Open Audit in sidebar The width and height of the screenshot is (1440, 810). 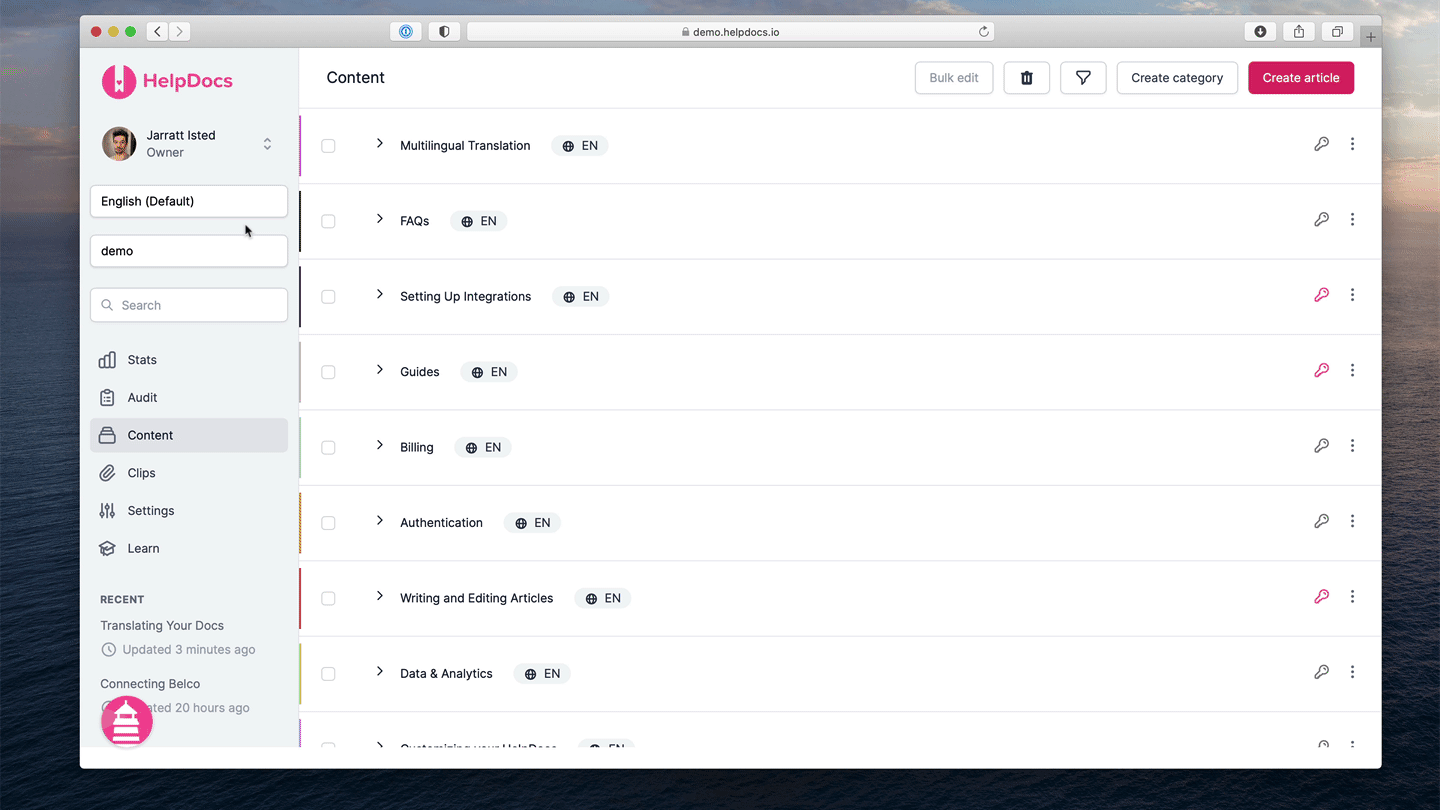click(x=189, y=398)
